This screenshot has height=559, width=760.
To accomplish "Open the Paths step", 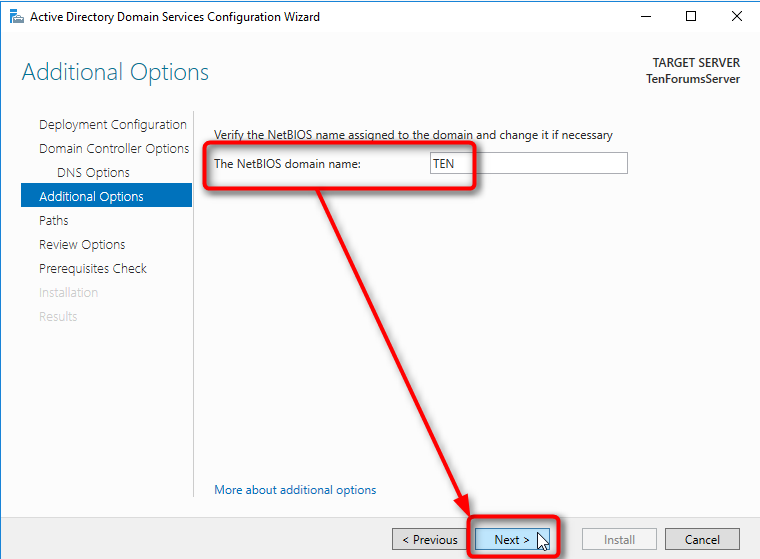I will (54, 221).
